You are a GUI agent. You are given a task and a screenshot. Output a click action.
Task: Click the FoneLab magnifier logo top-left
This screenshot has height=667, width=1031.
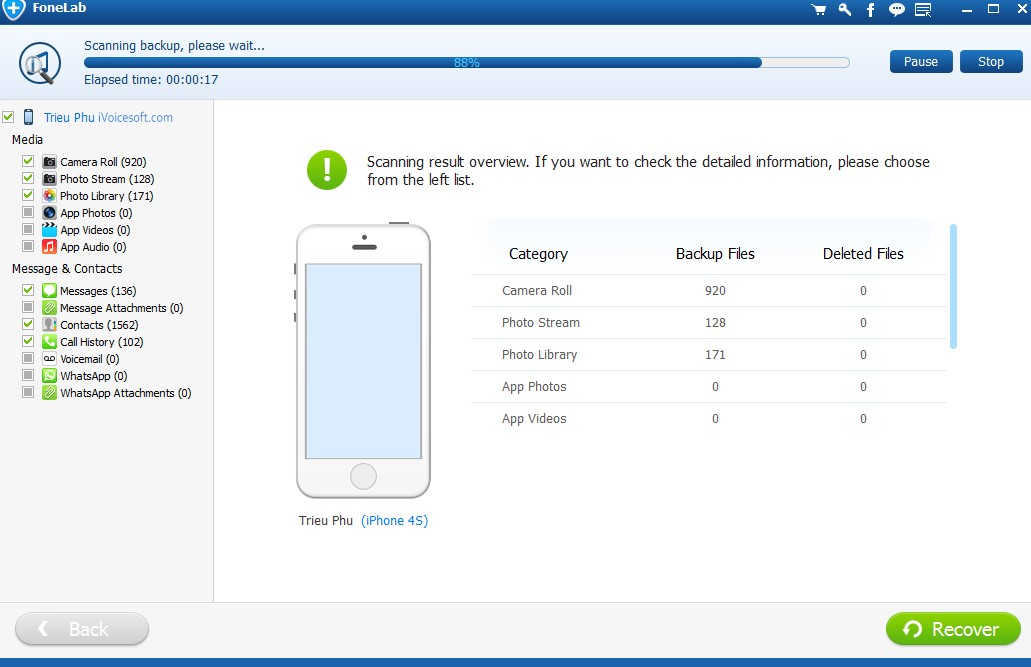click(39, 61)
